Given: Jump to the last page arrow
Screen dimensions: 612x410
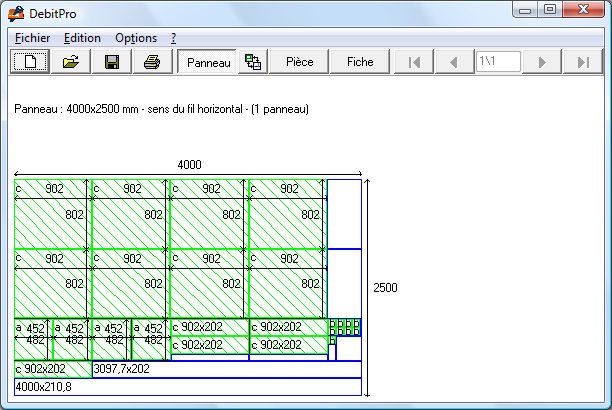Looking at the screenshot, I should (x=583, y=62).
